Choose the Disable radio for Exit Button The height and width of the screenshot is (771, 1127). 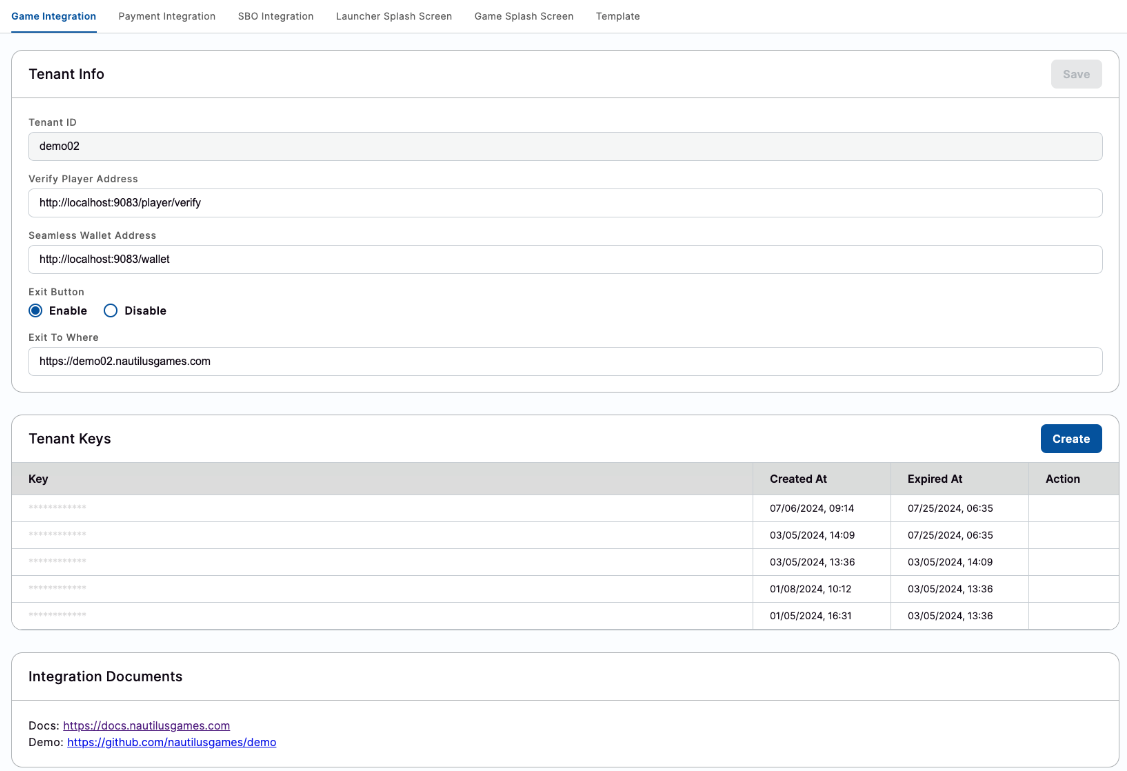point(111,311)
